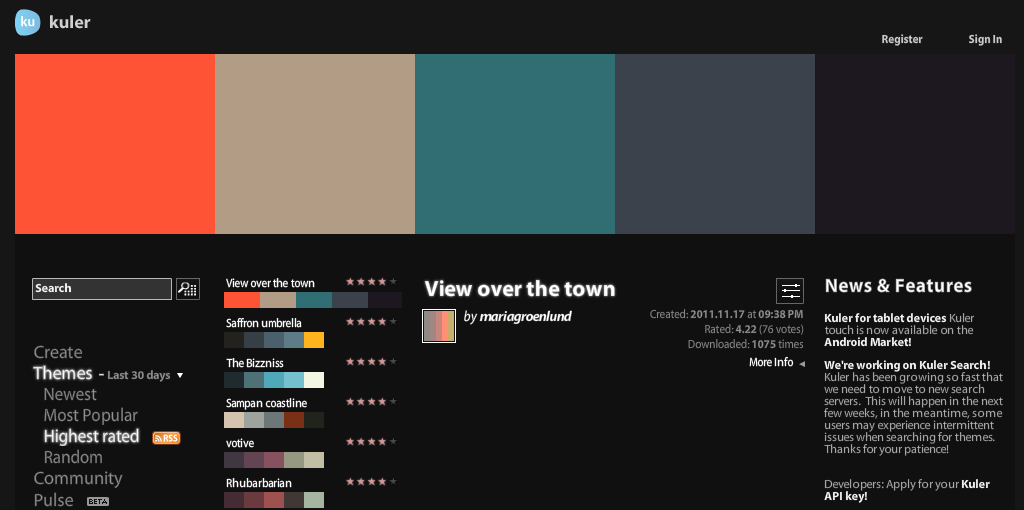Select the Rhubarbarian theme title
The width and height of the screenshot is (1024, 510).
coord(259,483)
